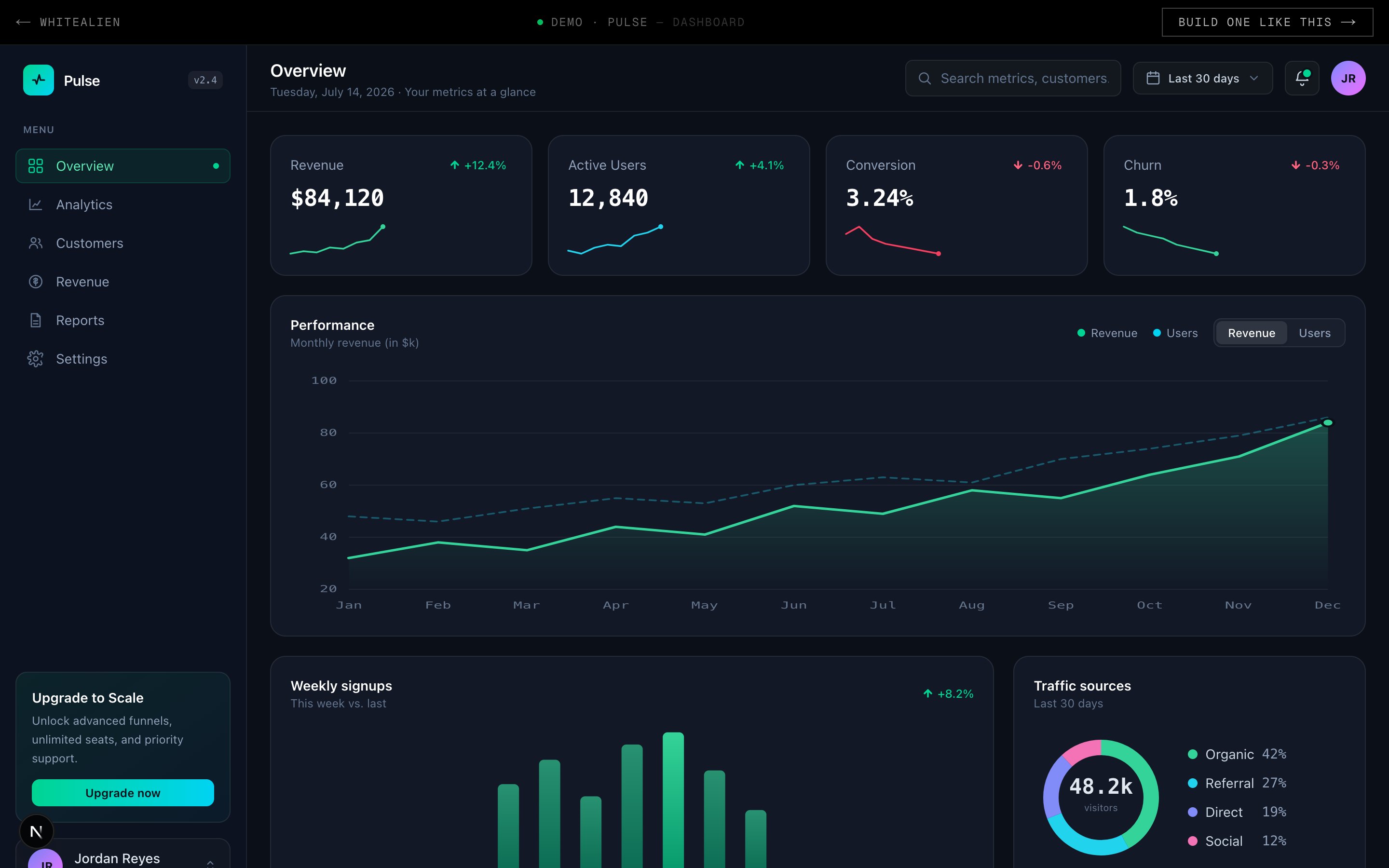Screen dimensions: 1389x868
Task: Click the arrow in Build One Like This
Action: [1348, 22]
